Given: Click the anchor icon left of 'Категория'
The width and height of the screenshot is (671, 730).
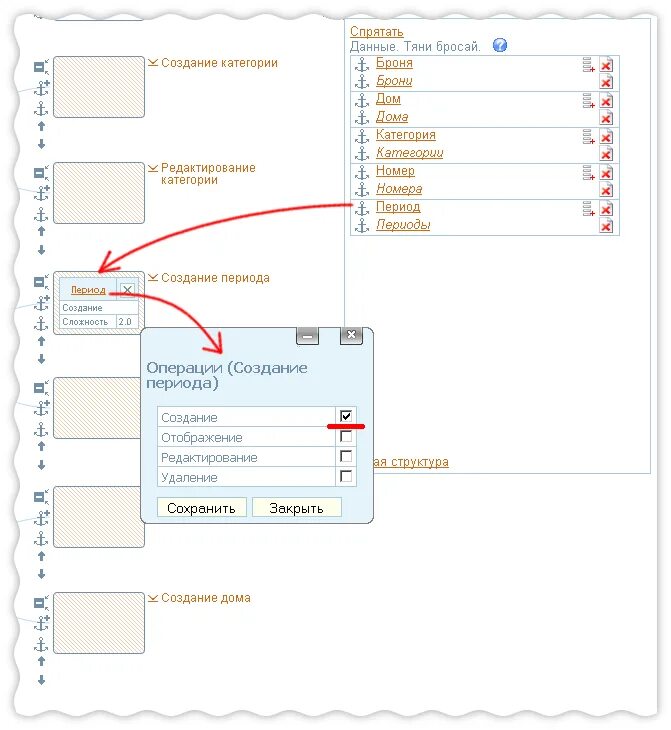Looking at the screenshot, I should pos(362,135).
